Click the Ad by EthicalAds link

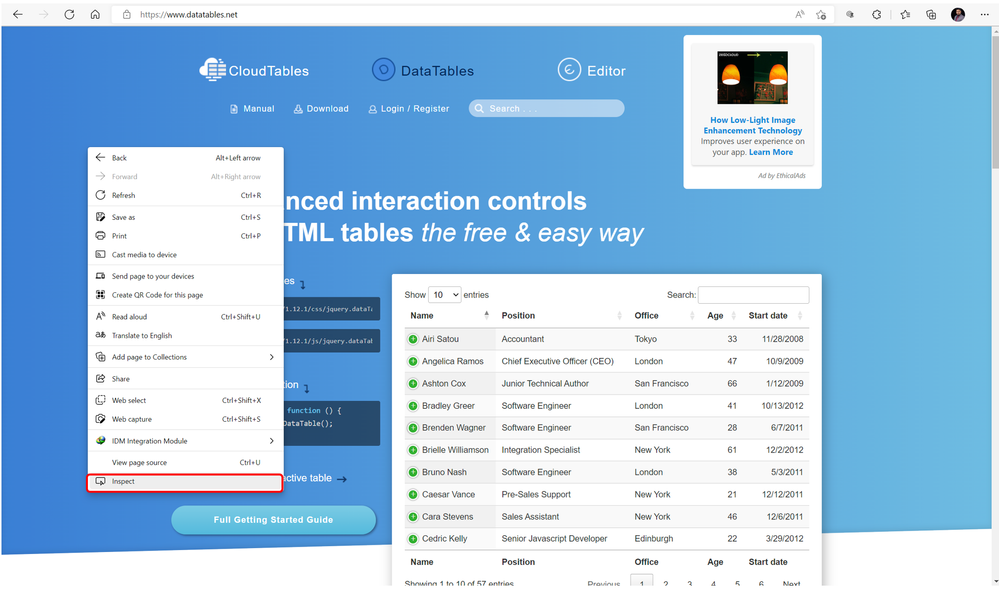(x=782, y=175)
